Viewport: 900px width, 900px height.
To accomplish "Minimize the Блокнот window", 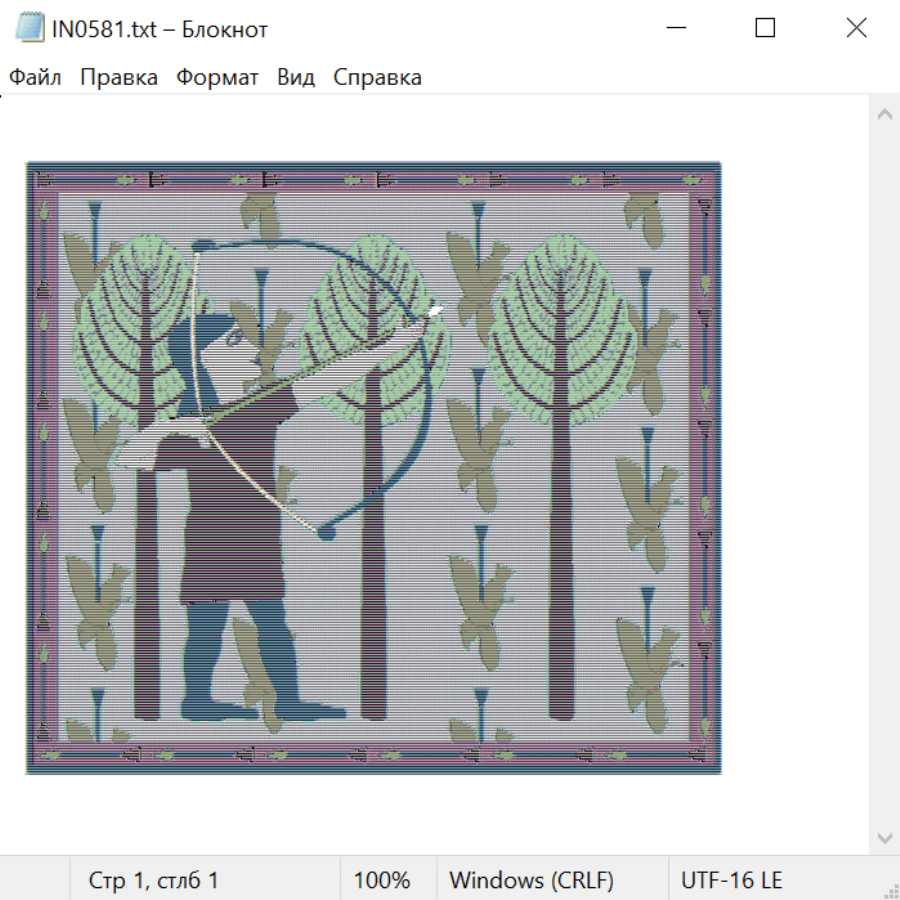I will (674, 28).
